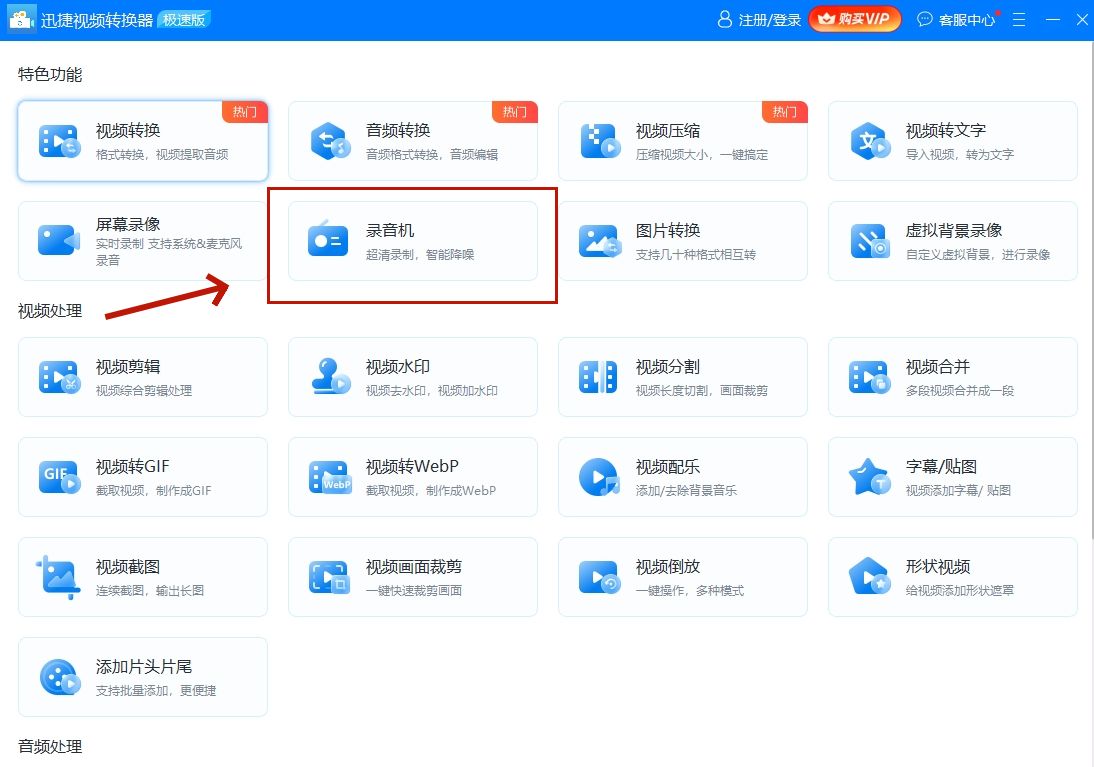Image resolution: width=1094 pixels, height=767 pixels.
Task: Click the 添加/去除背景音乐 description
Action: (x=687, y=490)
